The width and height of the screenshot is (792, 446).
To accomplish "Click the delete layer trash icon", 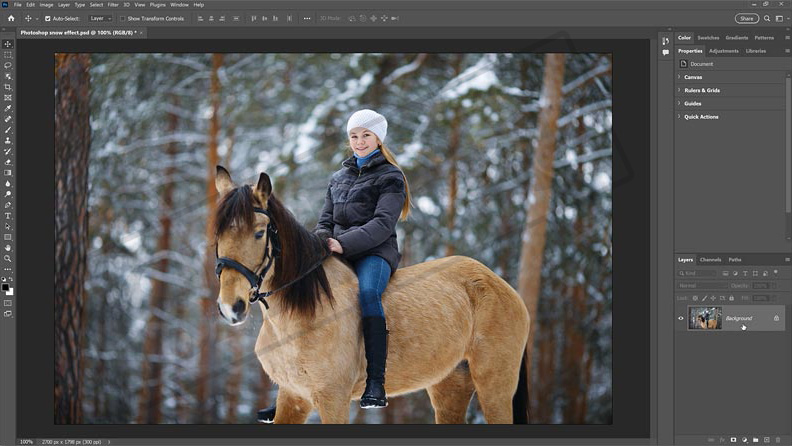I will [780, 439].
